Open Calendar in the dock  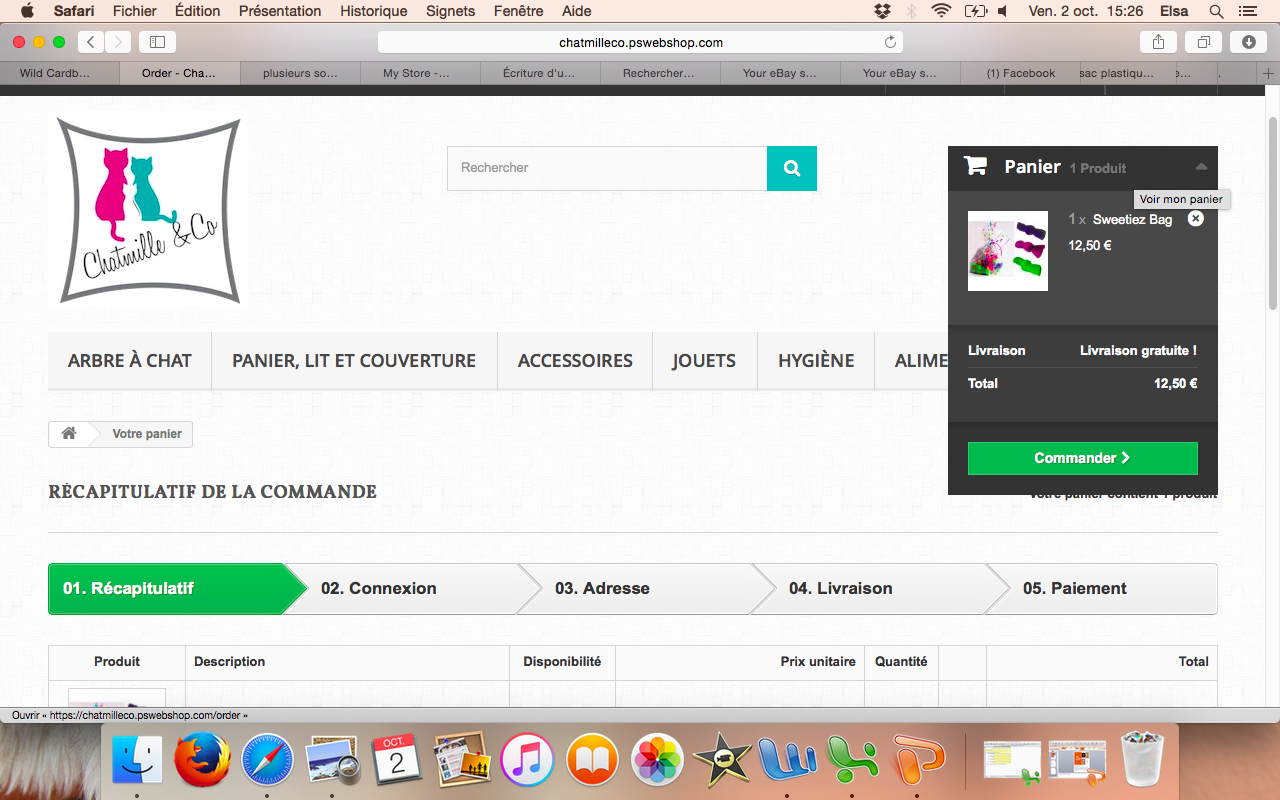pos(397,760)
